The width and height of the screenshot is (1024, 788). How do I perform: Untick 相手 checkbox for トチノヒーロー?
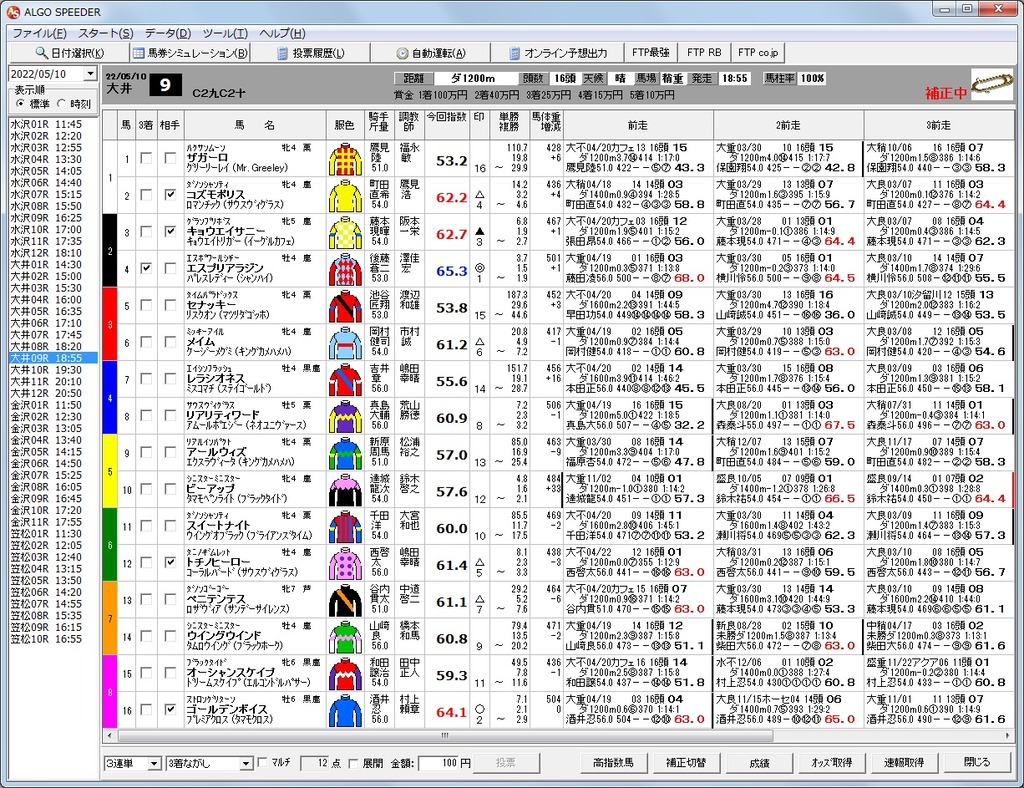pyautogui.click(x=170, y=562)
